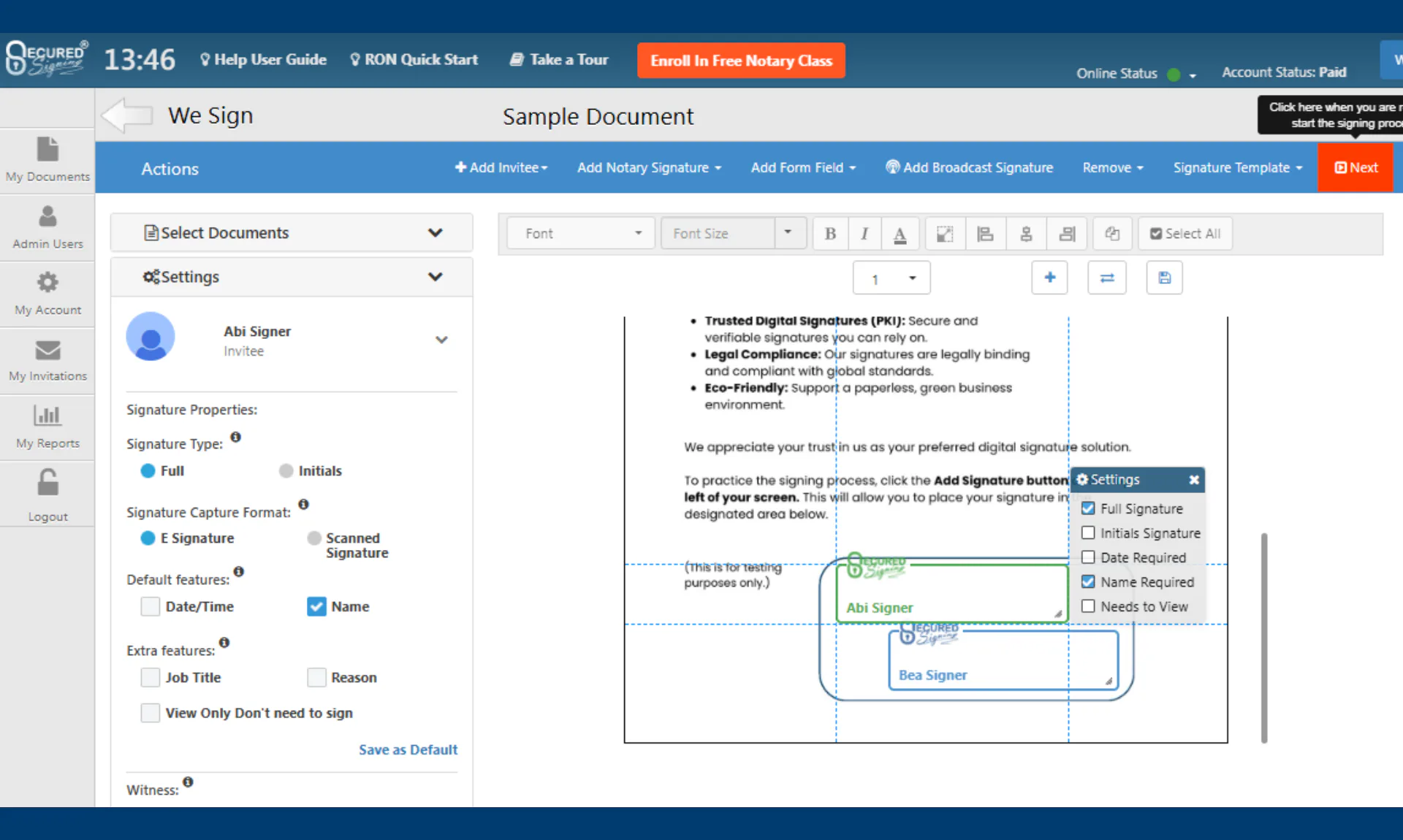Click the Logout padlock icon
Image resolution: width=1403 pixels, height=840 pixels.
tap(47, 483)
